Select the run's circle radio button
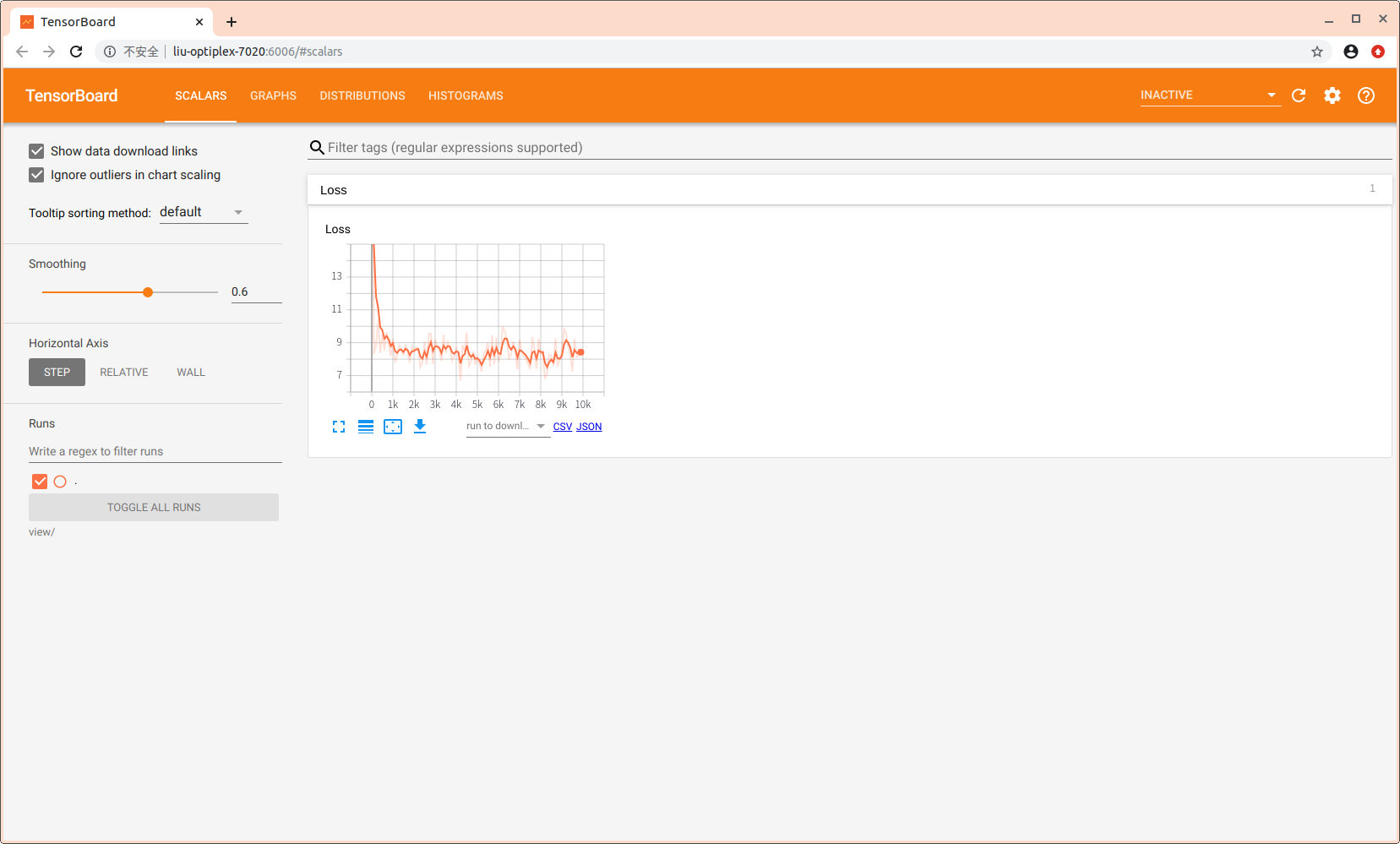This screenshot has width=1400, height=844. click(x=60, y=482)
